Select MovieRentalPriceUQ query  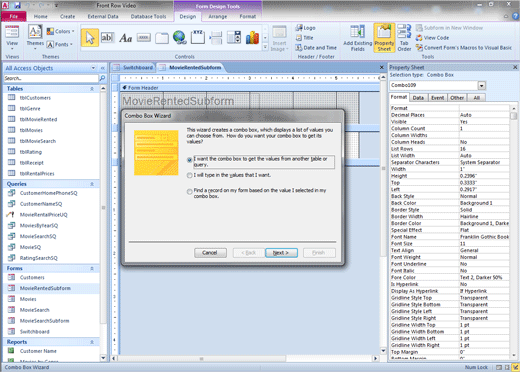[x=43, y=215]
